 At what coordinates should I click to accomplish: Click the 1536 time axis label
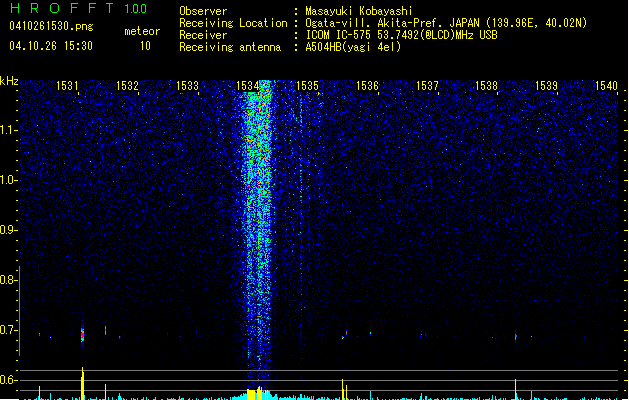pos(367,85)
